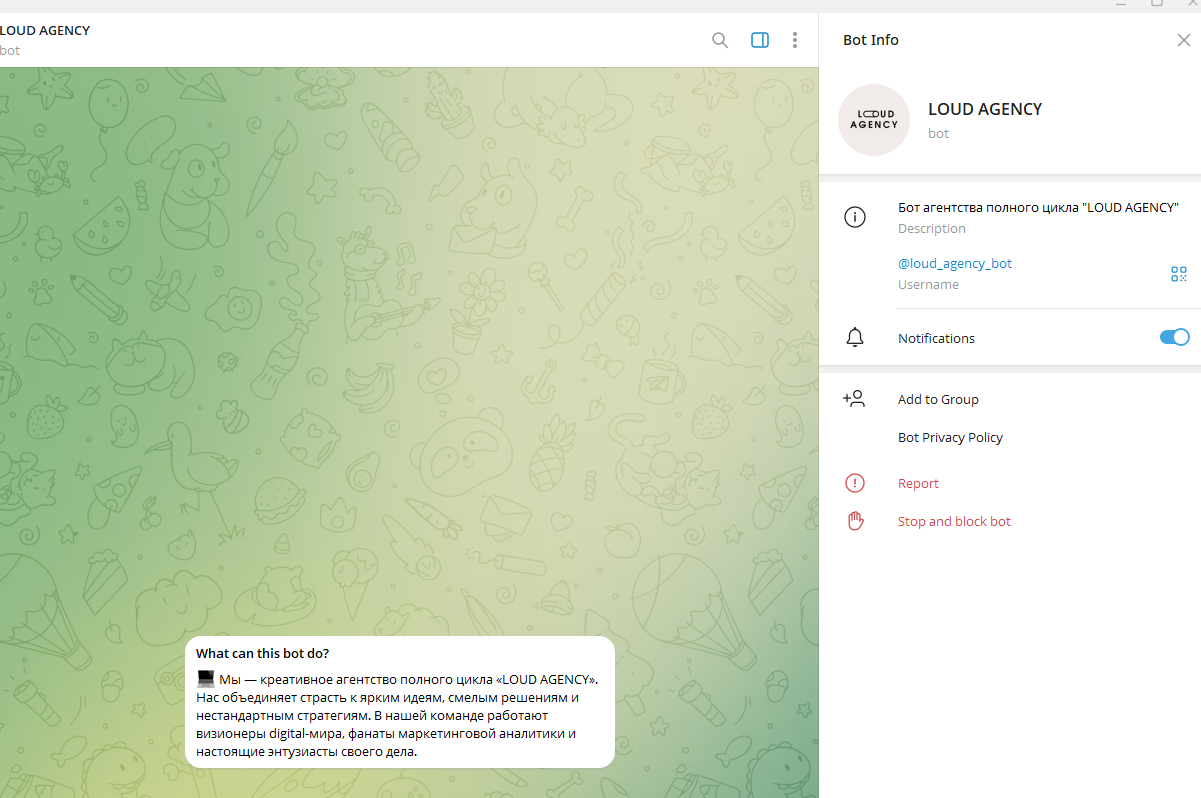
Task: Disable the Notifications switch
Action: (1174, 338)
